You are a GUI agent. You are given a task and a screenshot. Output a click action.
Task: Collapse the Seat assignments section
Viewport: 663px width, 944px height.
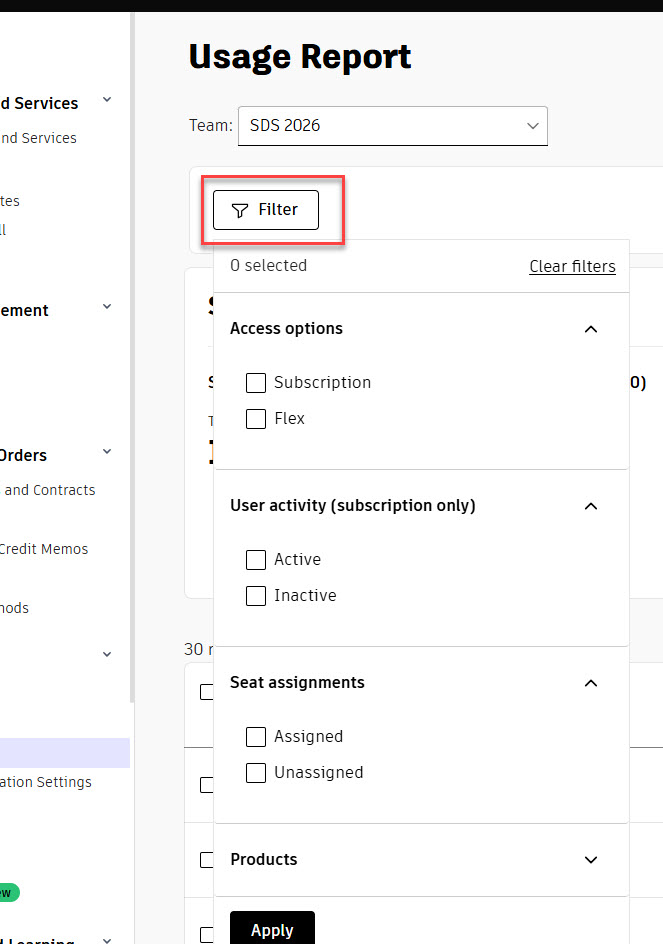[591, 683]
